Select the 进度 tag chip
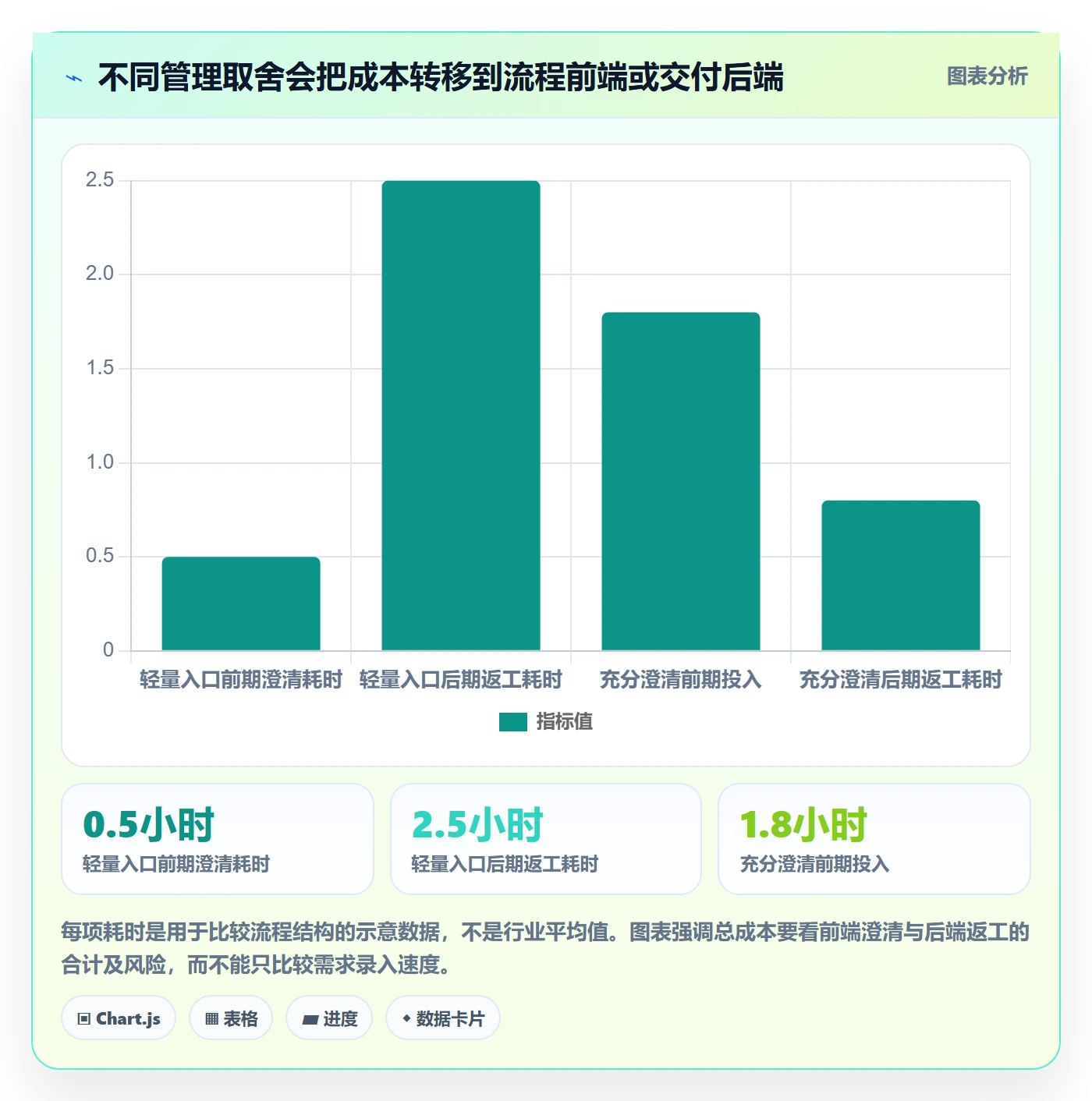1092x1101 pixels. point(329,1018)
